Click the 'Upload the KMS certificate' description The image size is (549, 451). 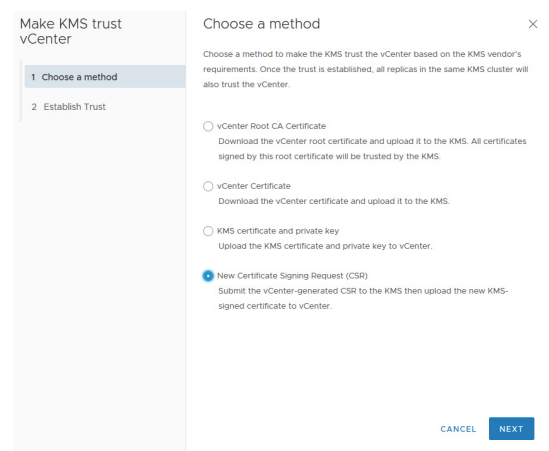coord(325,246)
